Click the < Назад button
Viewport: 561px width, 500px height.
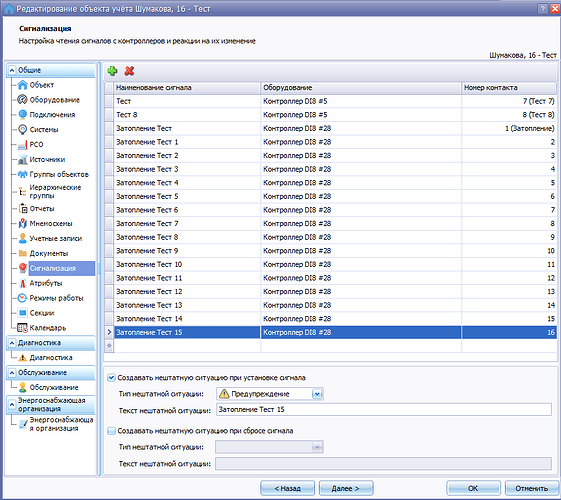[x=287, y=488]
